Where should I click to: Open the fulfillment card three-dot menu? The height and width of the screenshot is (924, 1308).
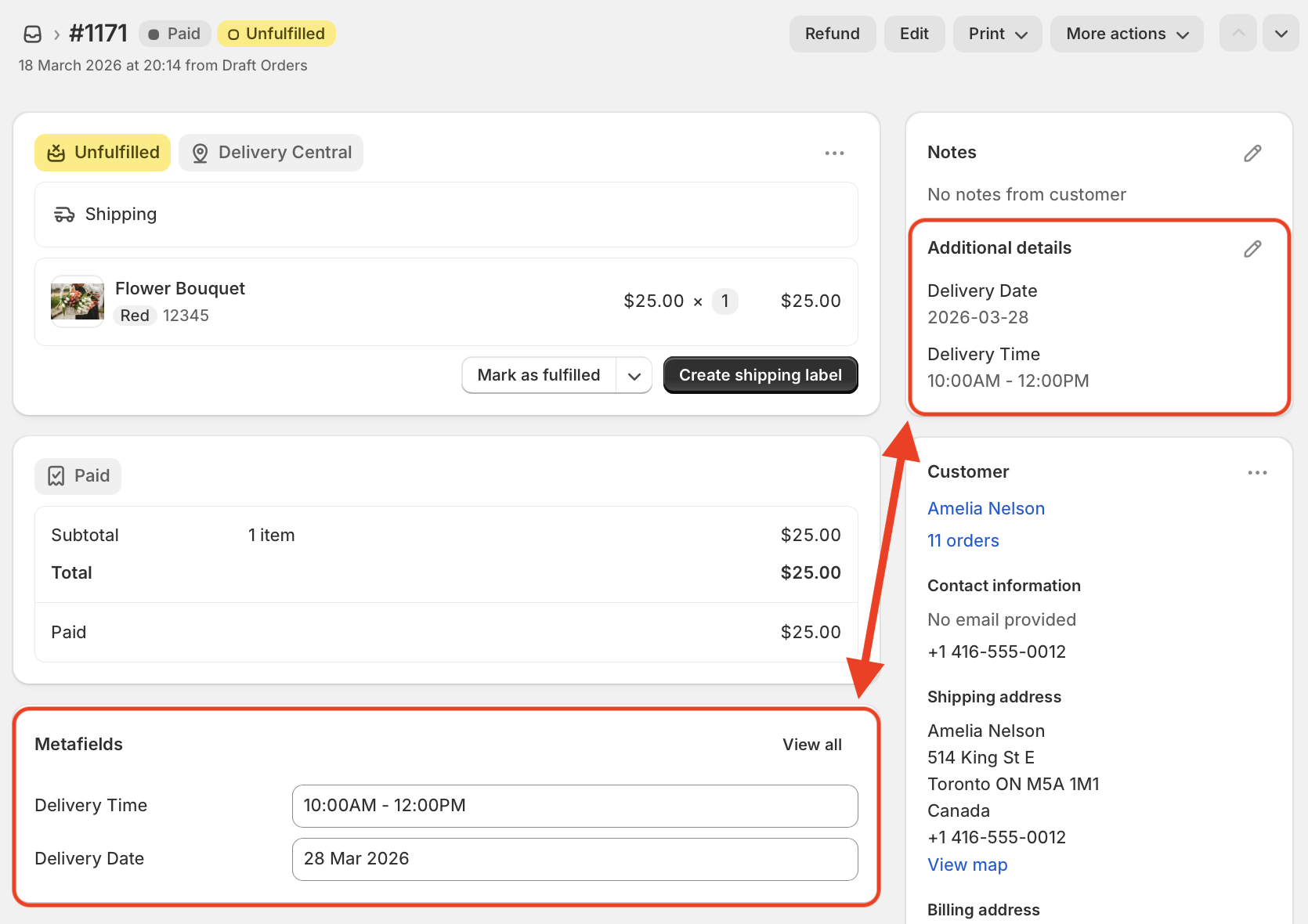point(835,153)
